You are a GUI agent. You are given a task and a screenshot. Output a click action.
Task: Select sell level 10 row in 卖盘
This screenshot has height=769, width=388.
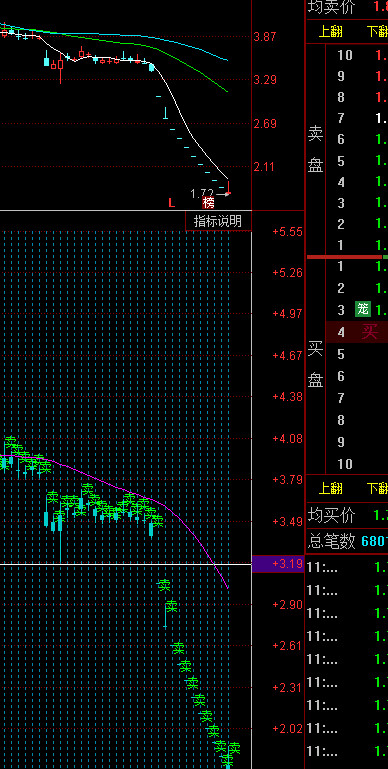[x=357, y=55]
